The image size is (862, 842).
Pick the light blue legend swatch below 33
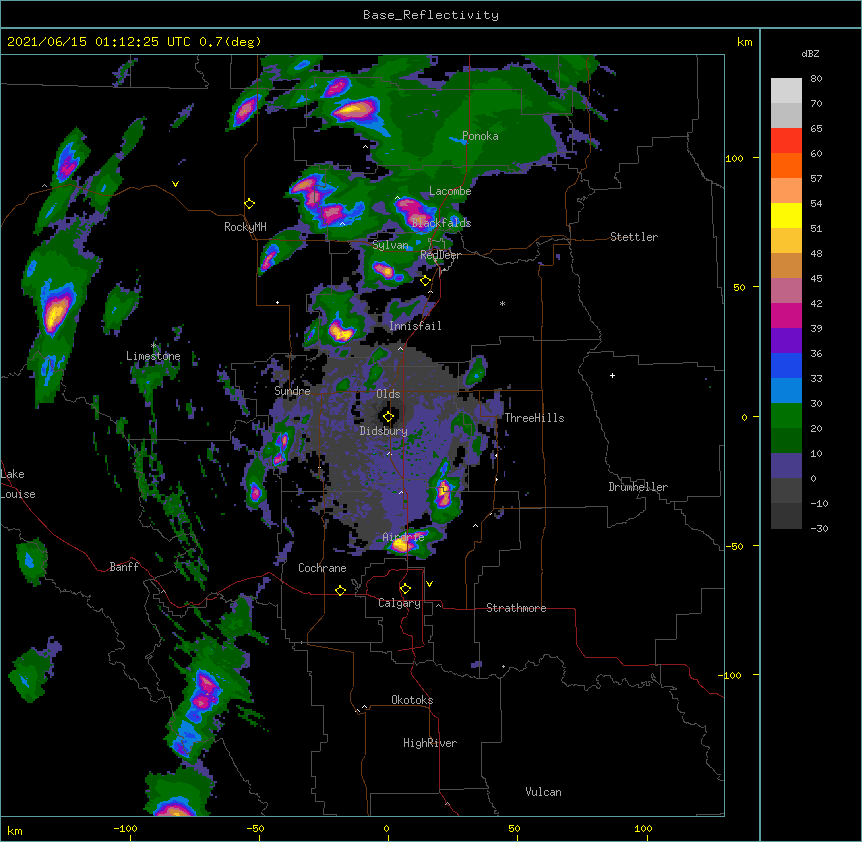(x=786, y=391)
